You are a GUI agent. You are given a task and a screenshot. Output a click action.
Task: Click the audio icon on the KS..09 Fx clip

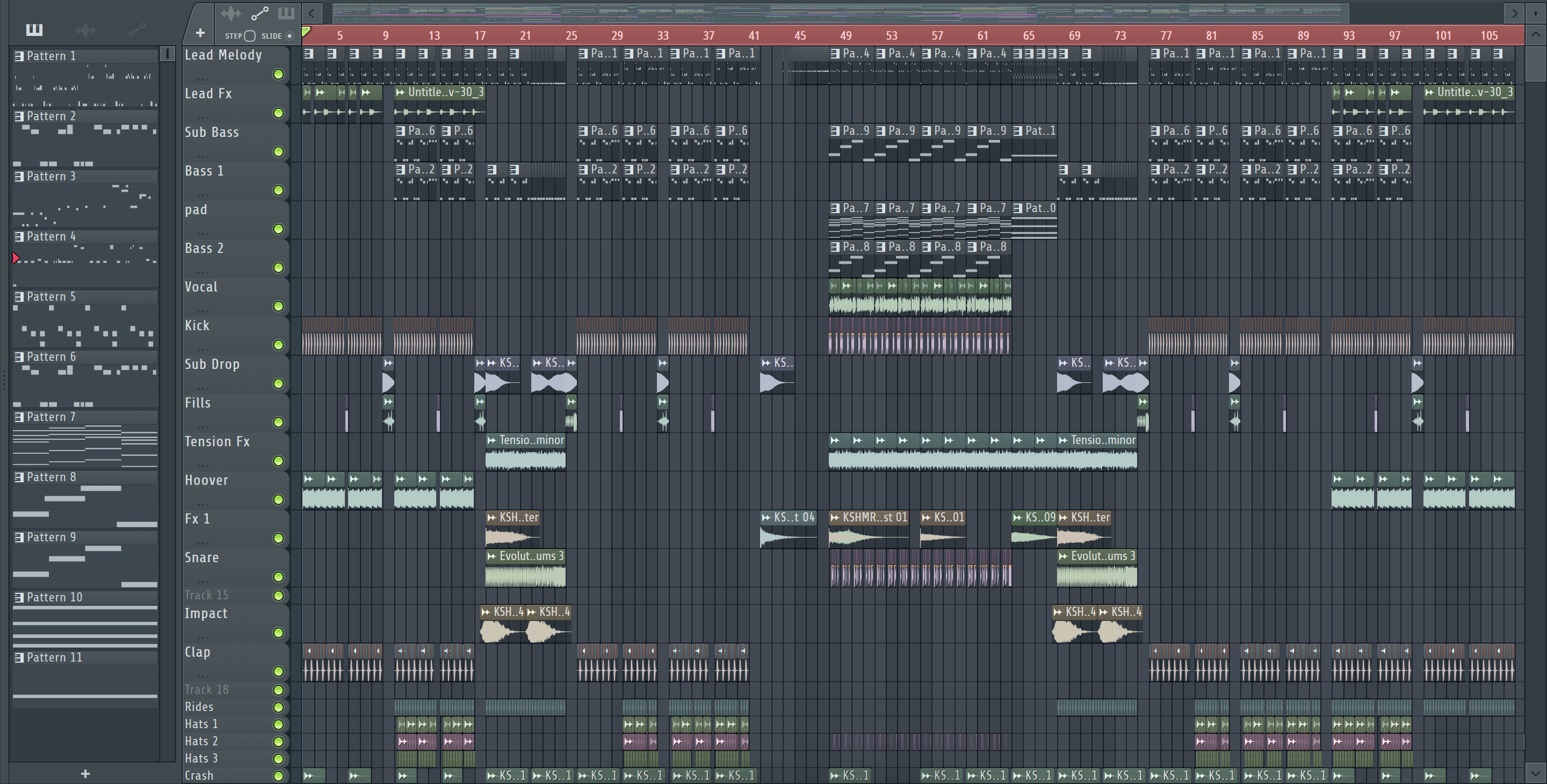[x=1017, y=518]
